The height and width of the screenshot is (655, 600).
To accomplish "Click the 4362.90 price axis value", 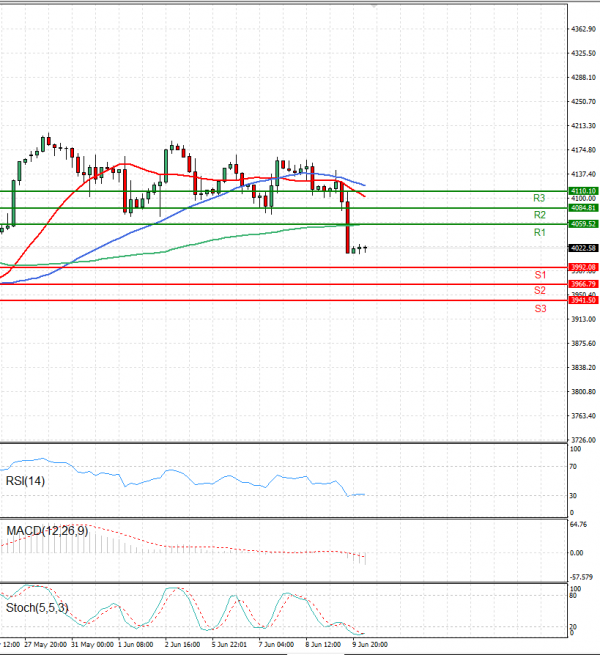I will (x=583, y=29).
